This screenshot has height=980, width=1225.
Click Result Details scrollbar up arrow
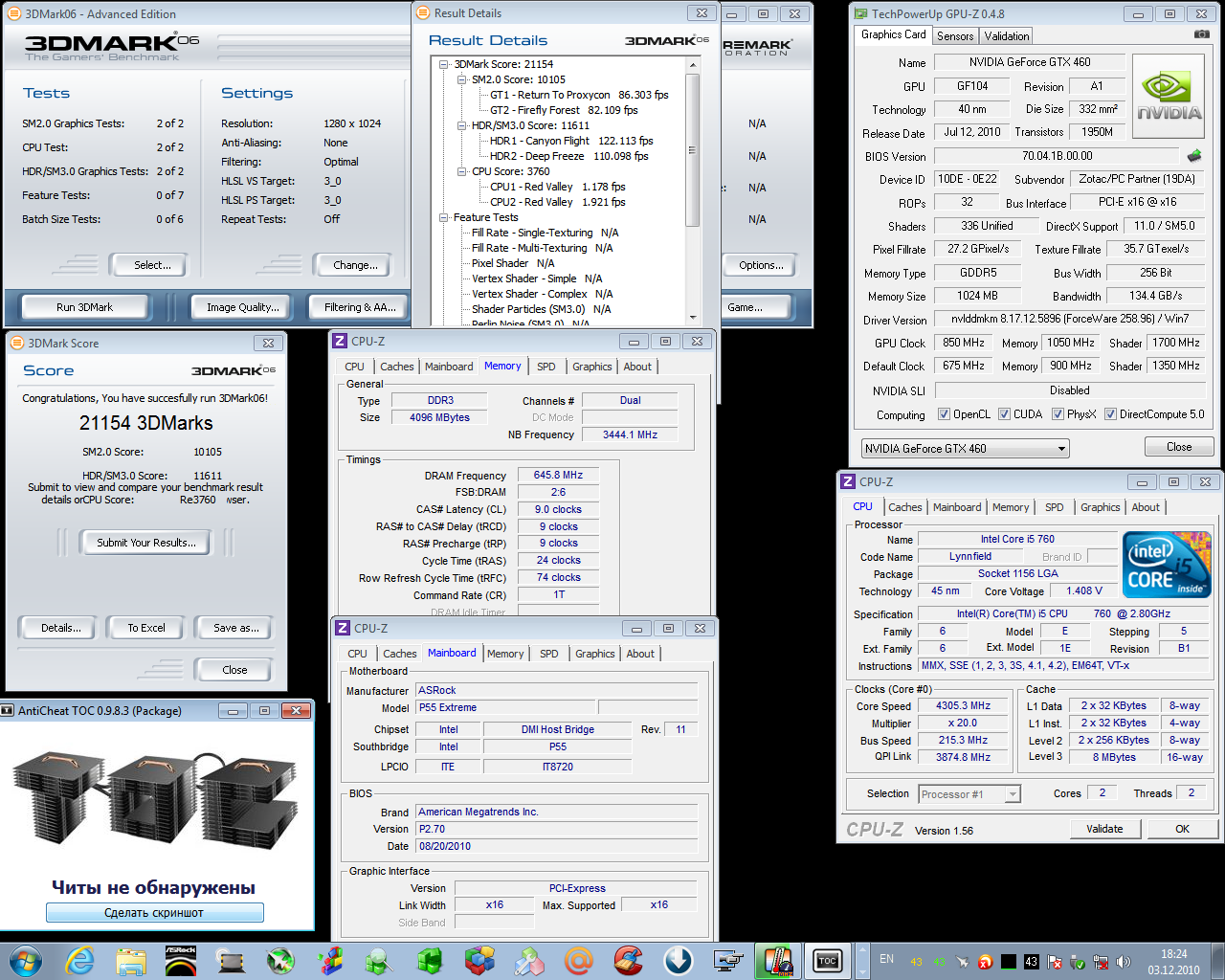(693, 64)
